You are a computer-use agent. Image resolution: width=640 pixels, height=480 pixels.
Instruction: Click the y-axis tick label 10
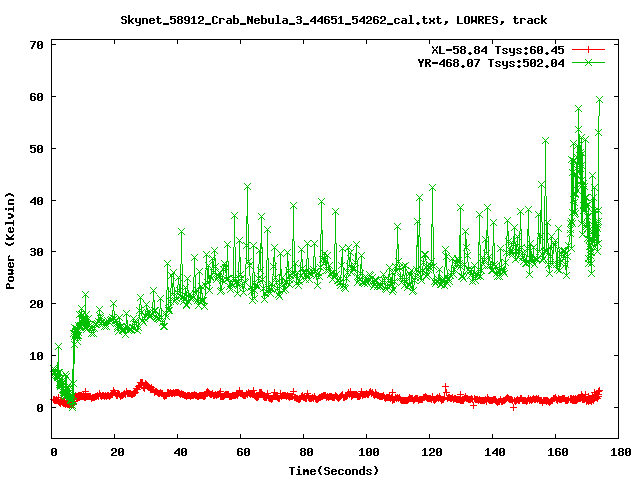[36, 356]
